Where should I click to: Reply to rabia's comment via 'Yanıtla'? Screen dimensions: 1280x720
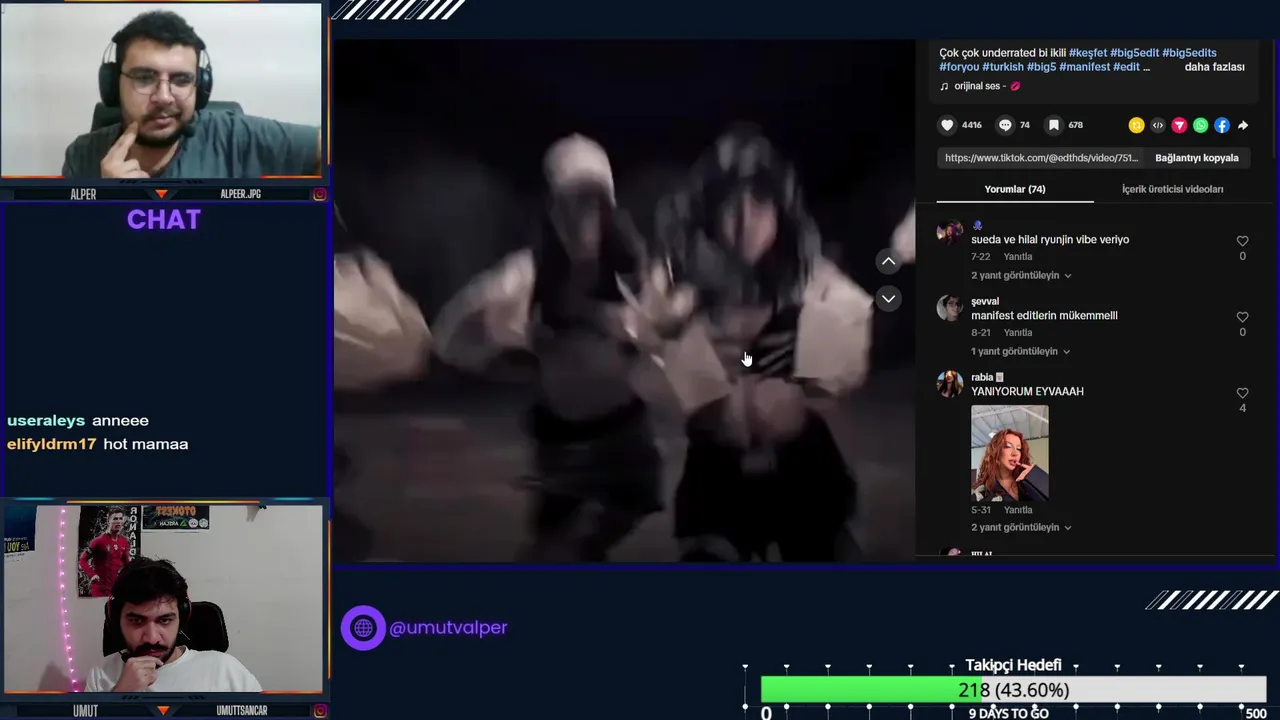tap(1018, 510)
